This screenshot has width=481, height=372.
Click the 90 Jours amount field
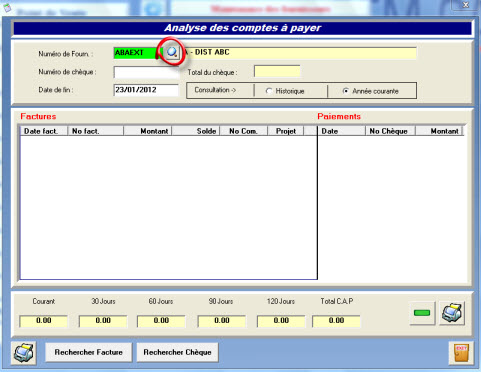coord(222,321)
